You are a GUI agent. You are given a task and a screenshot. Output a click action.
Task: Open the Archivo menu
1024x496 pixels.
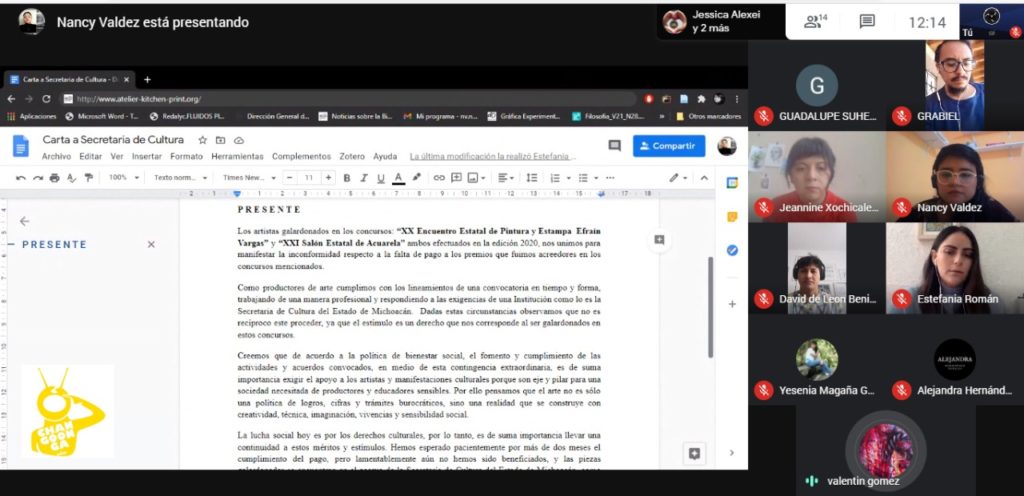pyautogui.click(x=56, y=157)
